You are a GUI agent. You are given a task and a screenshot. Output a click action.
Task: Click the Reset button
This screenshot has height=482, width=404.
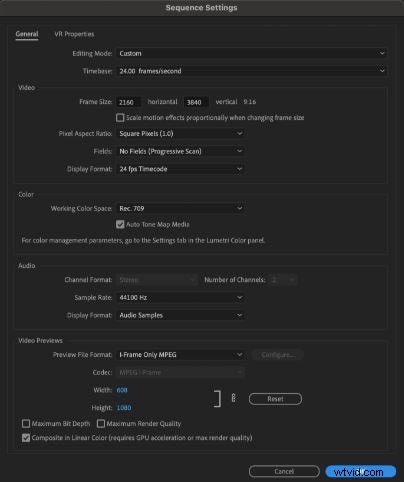[x=275, y=399]
